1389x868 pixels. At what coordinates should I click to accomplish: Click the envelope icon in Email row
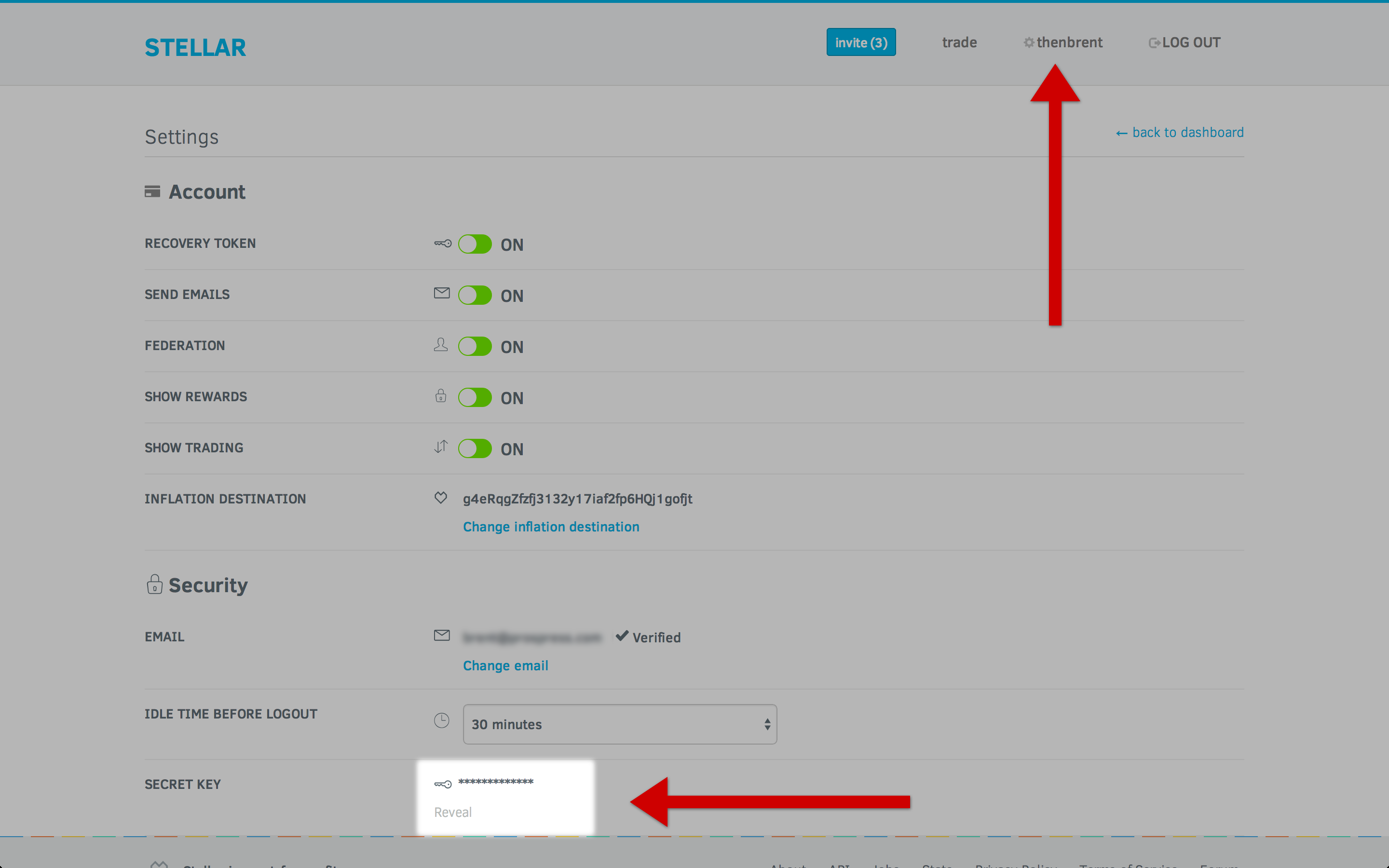point(441,636)
